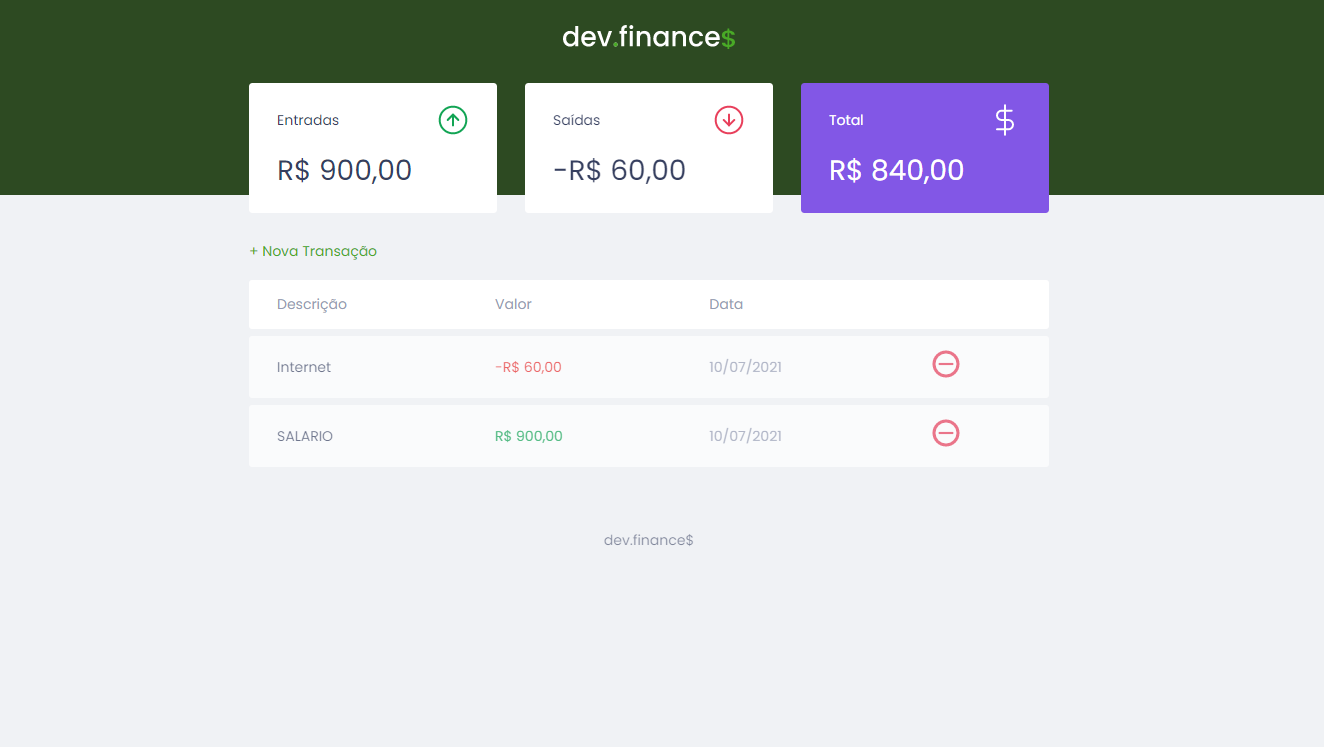Click the Total amount R$ 840,00
Screen dimensions: 1324x747
(896, 170)
